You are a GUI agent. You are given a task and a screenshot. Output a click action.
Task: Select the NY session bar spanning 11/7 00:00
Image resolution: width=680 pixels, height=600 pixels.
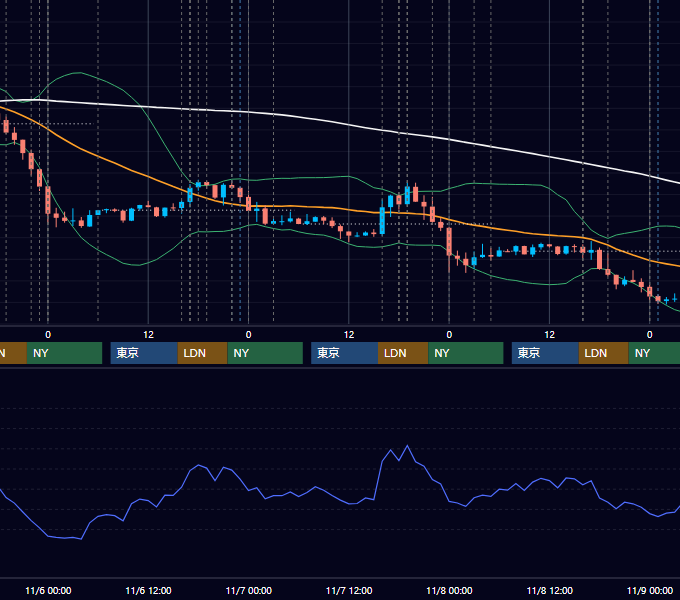[x=265, y=353]
